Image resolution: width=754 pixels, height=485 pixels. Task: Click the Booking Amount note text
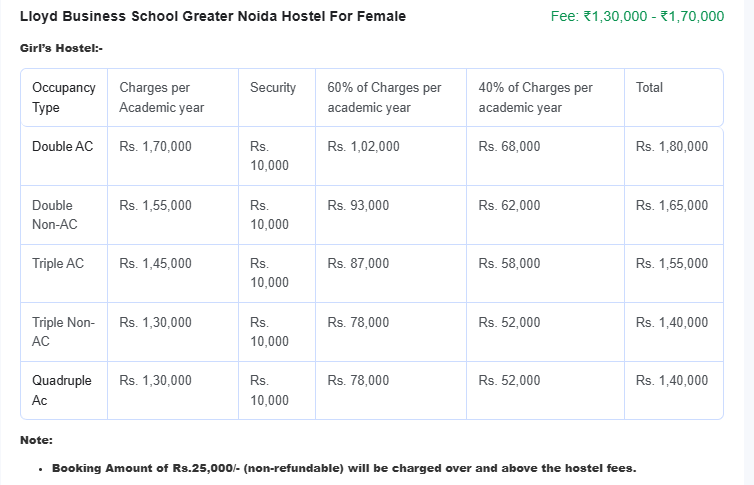coord(344,467)
